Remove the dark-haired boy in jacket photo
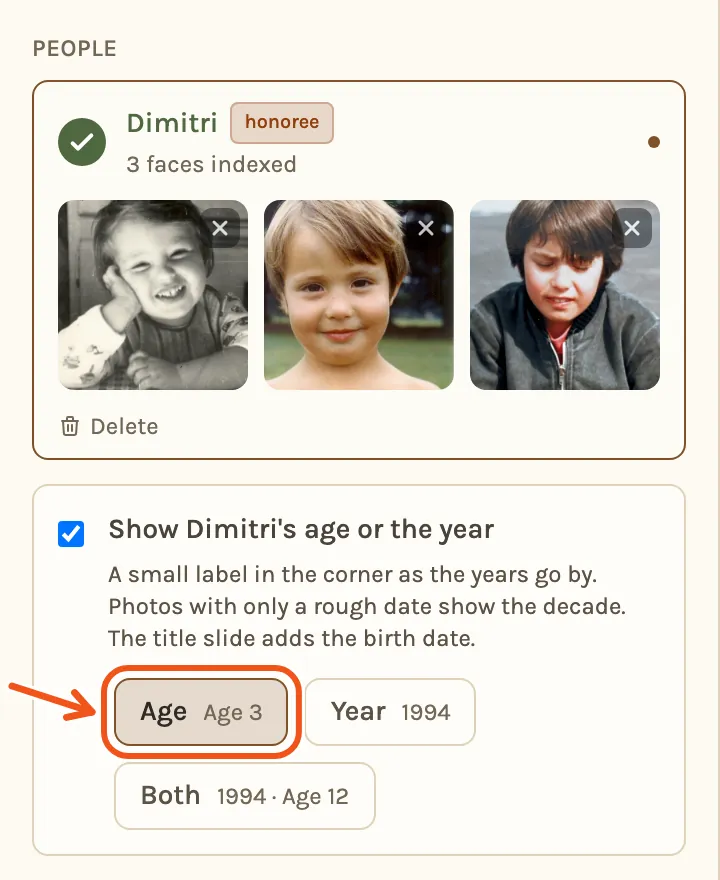 [x=632, y=228]
